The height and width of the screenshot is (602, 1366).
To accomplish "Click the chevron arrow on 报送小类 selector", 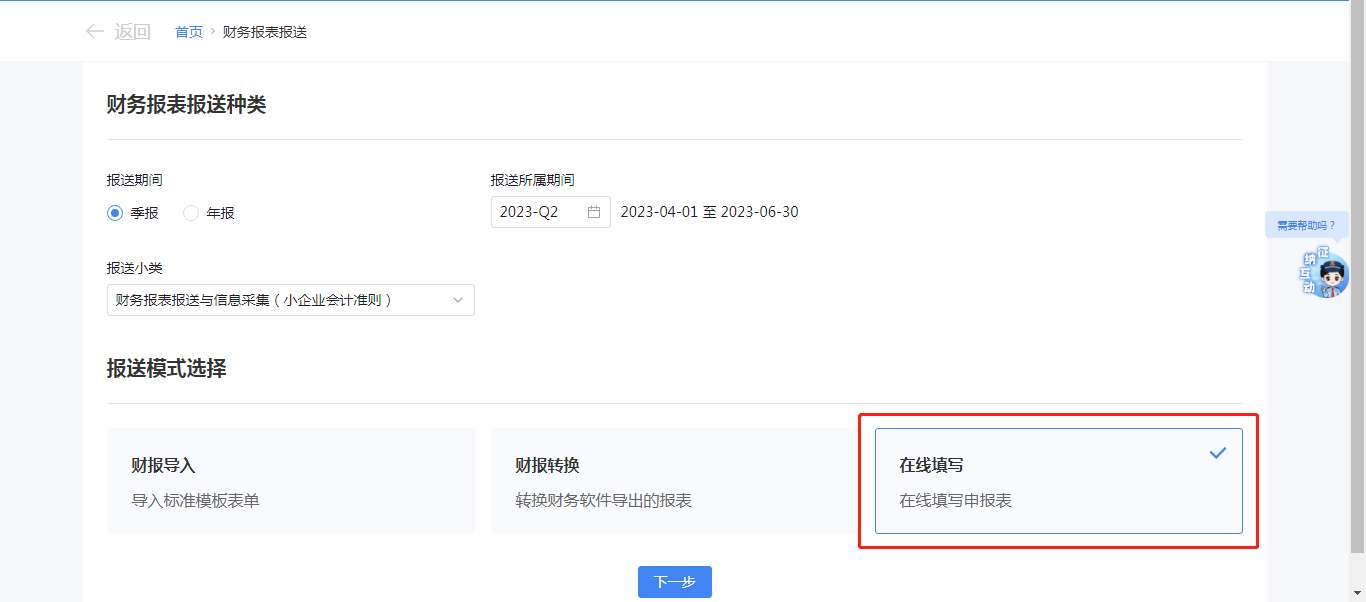I will [x=458, y=300].
